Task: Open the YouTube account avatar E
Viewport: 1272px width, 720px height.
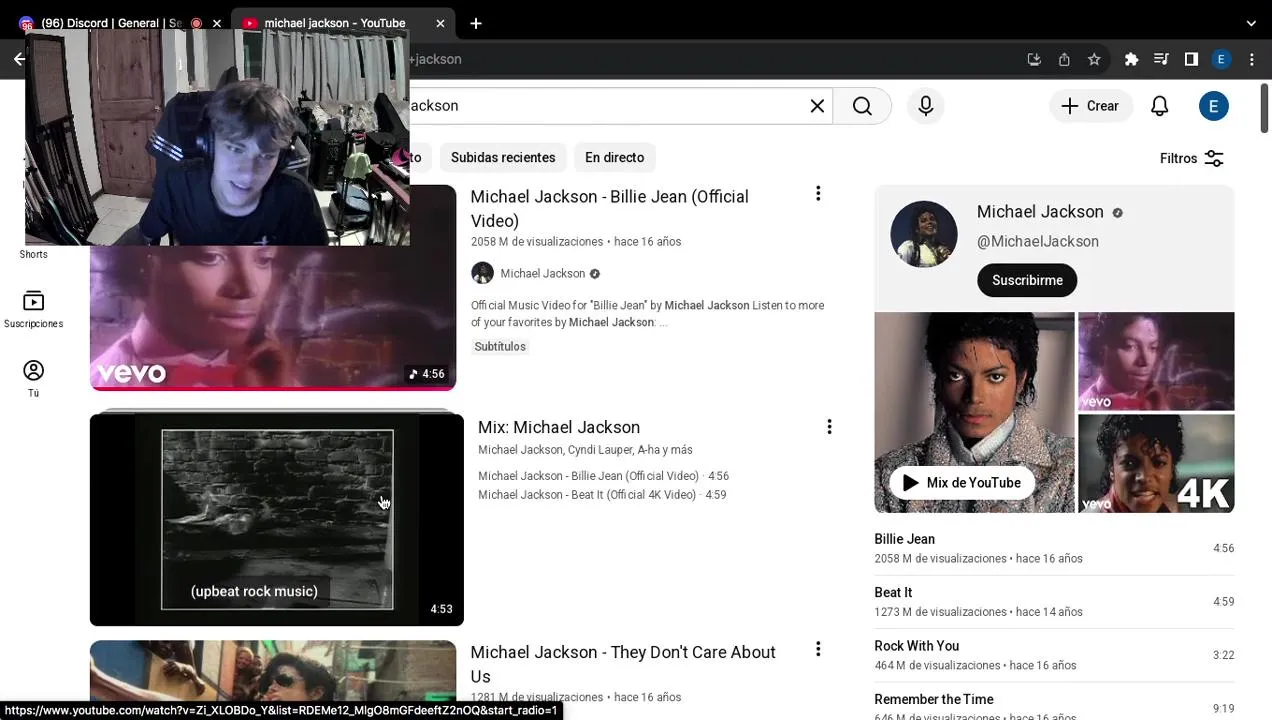Action: 1214,106
